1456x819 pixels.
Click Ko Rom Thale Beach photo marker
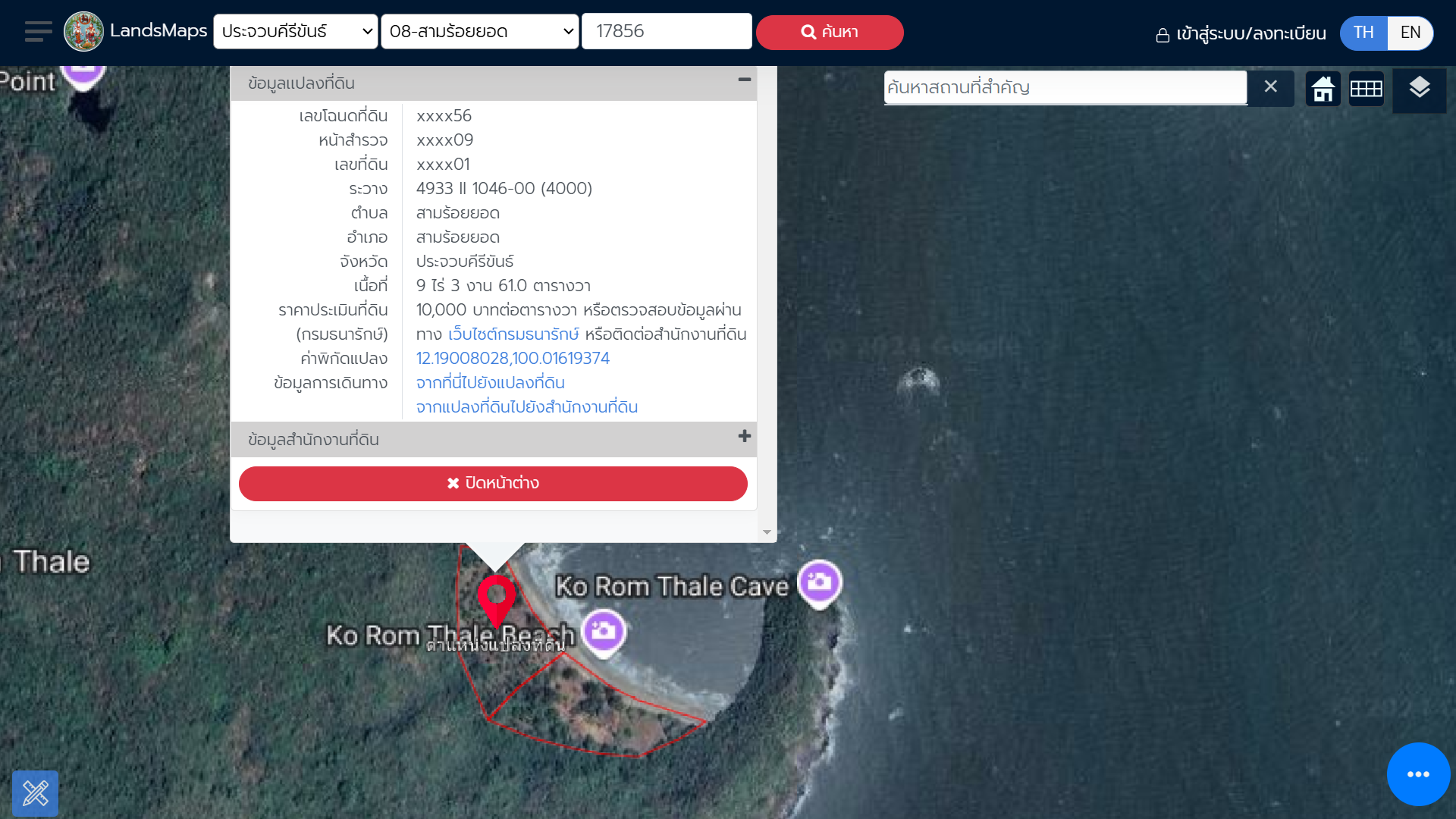[604, 631]
